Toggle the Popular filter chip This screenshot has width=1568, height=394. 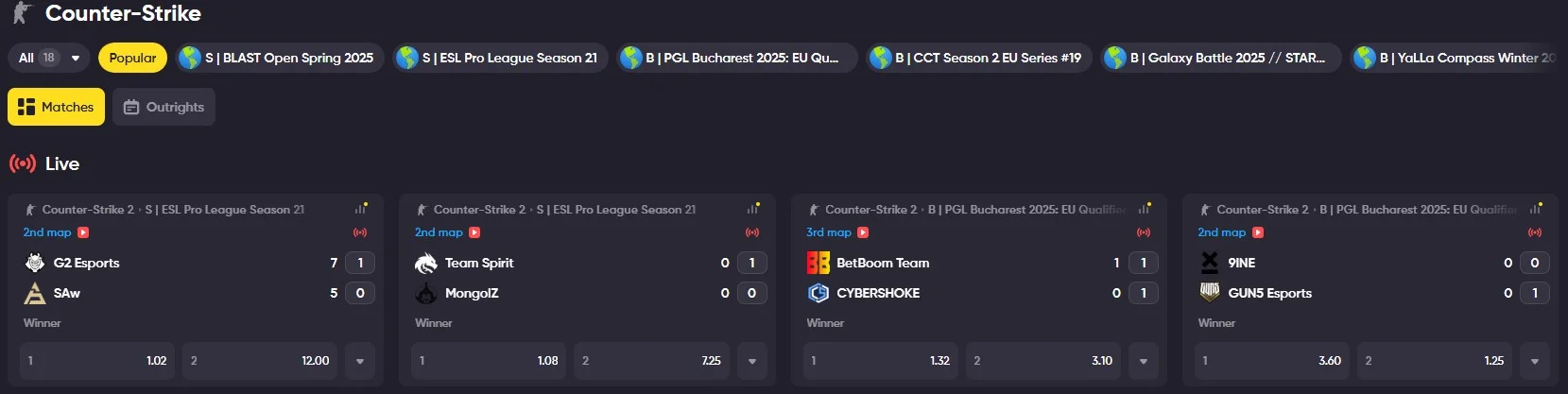[132, 58]
